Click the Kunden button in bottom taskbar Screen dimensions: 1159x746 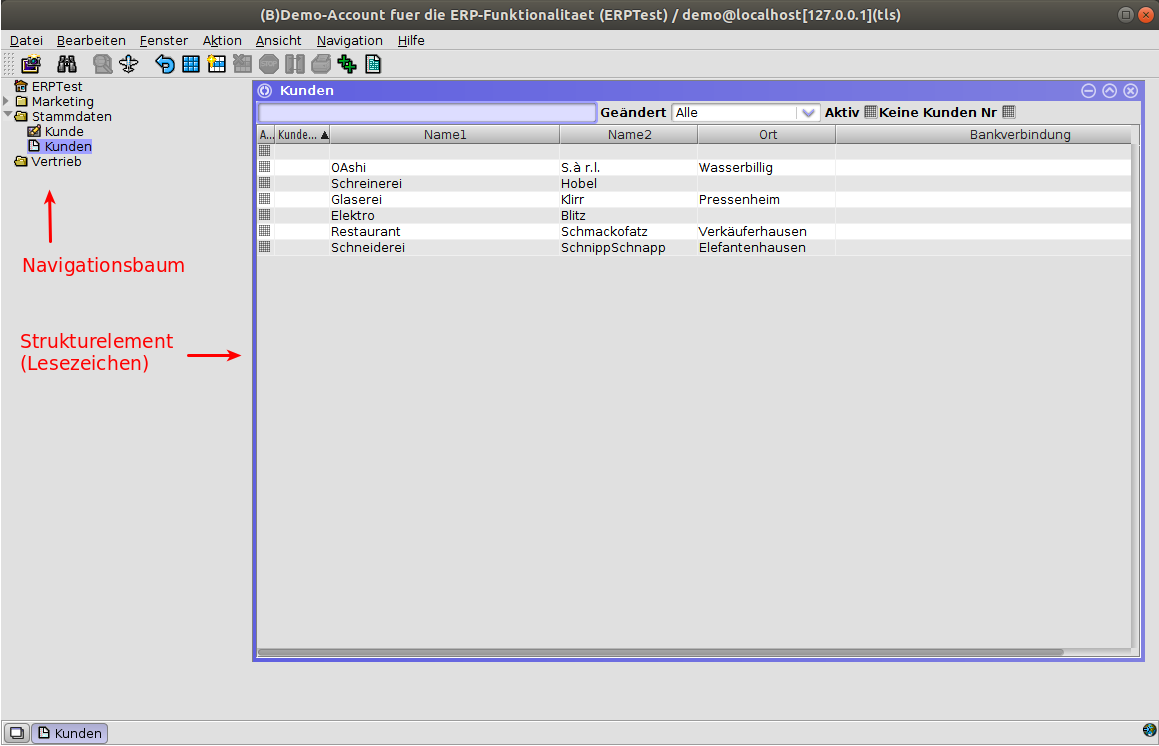(x=70, y=733)
